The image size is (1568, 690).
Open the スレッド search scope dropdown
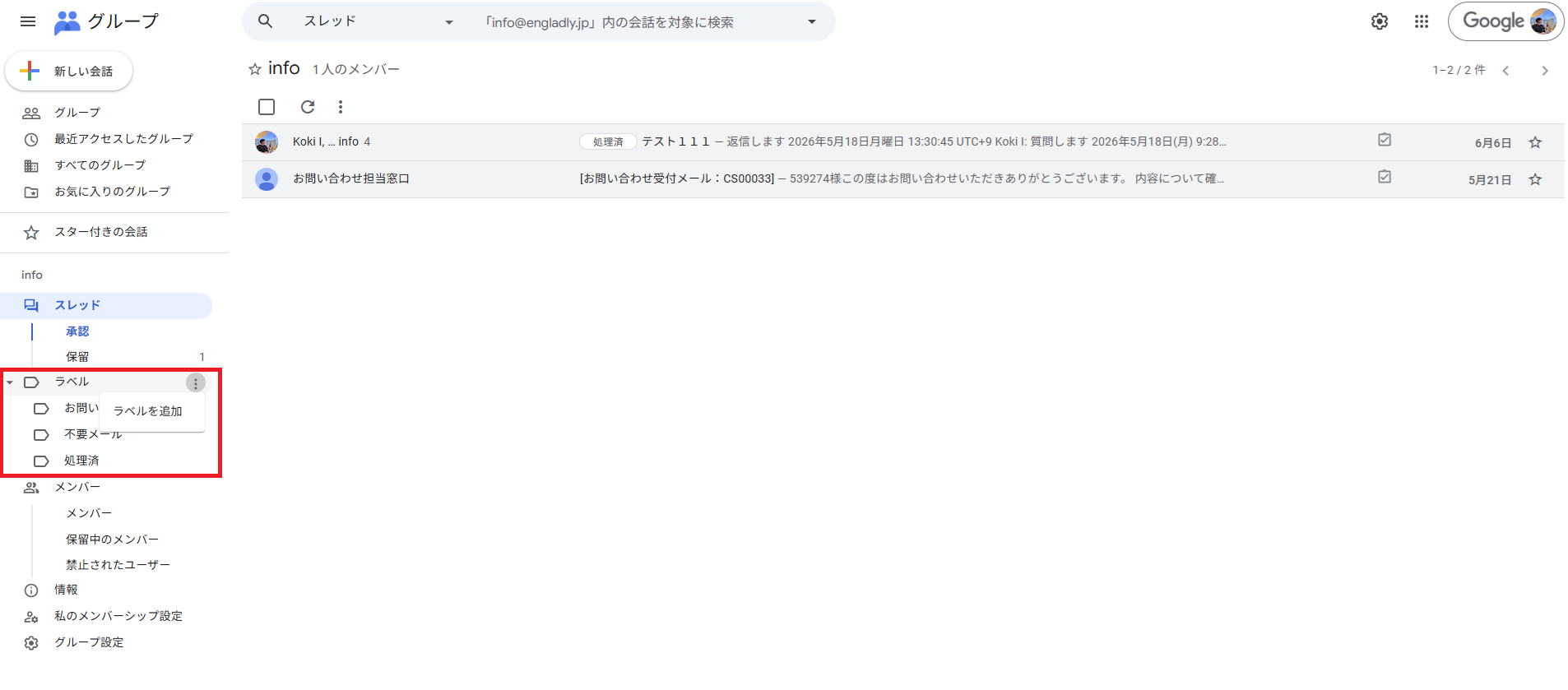(x=378, y=21)
